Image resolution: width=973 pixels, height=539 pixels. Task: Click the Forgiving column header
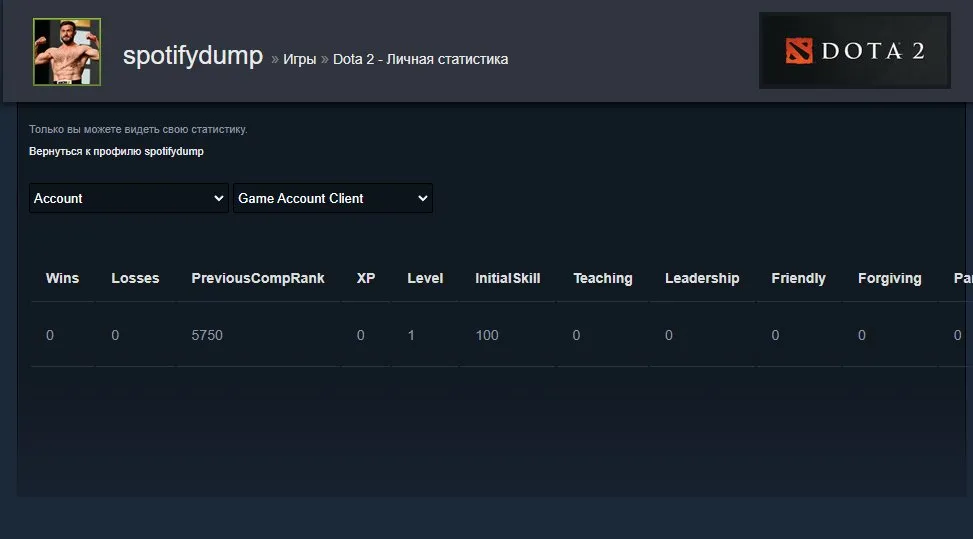tap(889, 278)
